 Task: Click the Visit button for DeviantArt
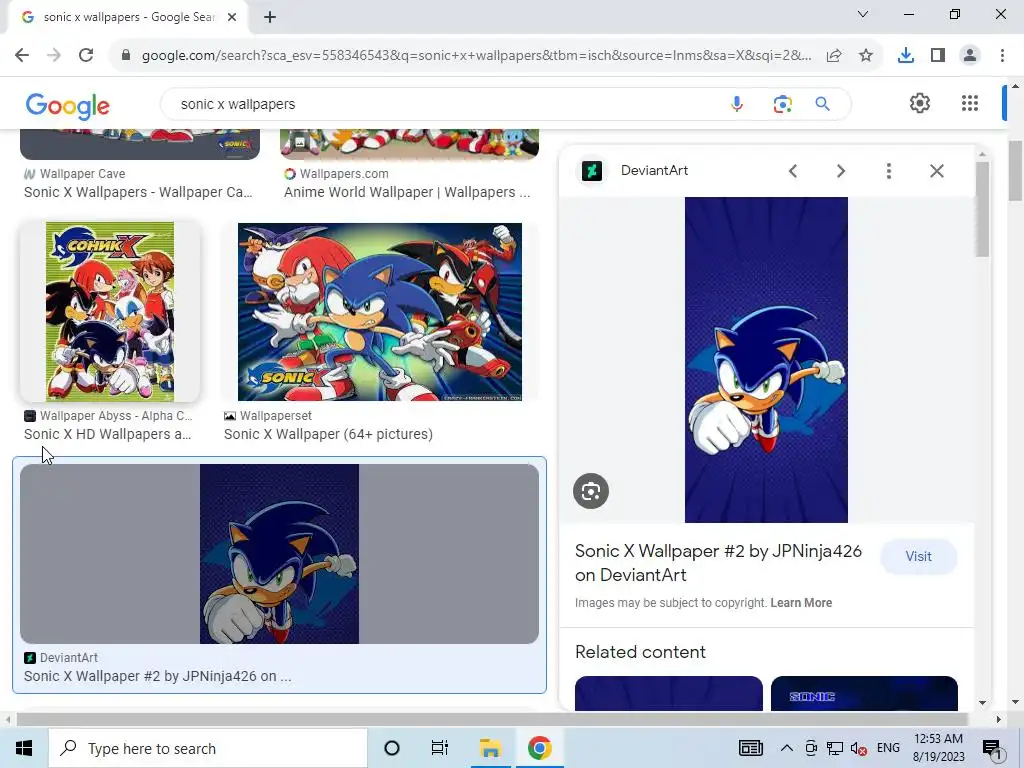tap(918, 556)
